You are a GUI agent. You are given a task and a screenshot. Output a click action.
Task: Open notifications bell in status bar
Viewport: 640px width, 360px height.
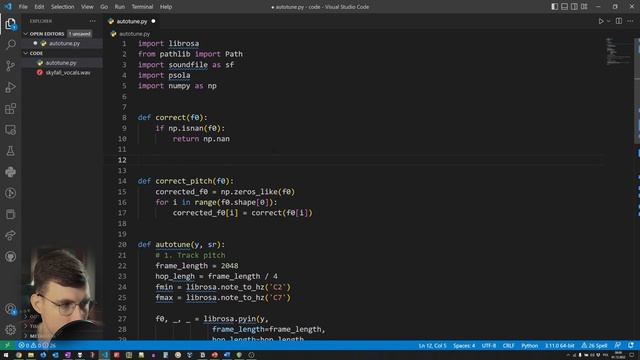pyautogui.click(x=631, y=345)
